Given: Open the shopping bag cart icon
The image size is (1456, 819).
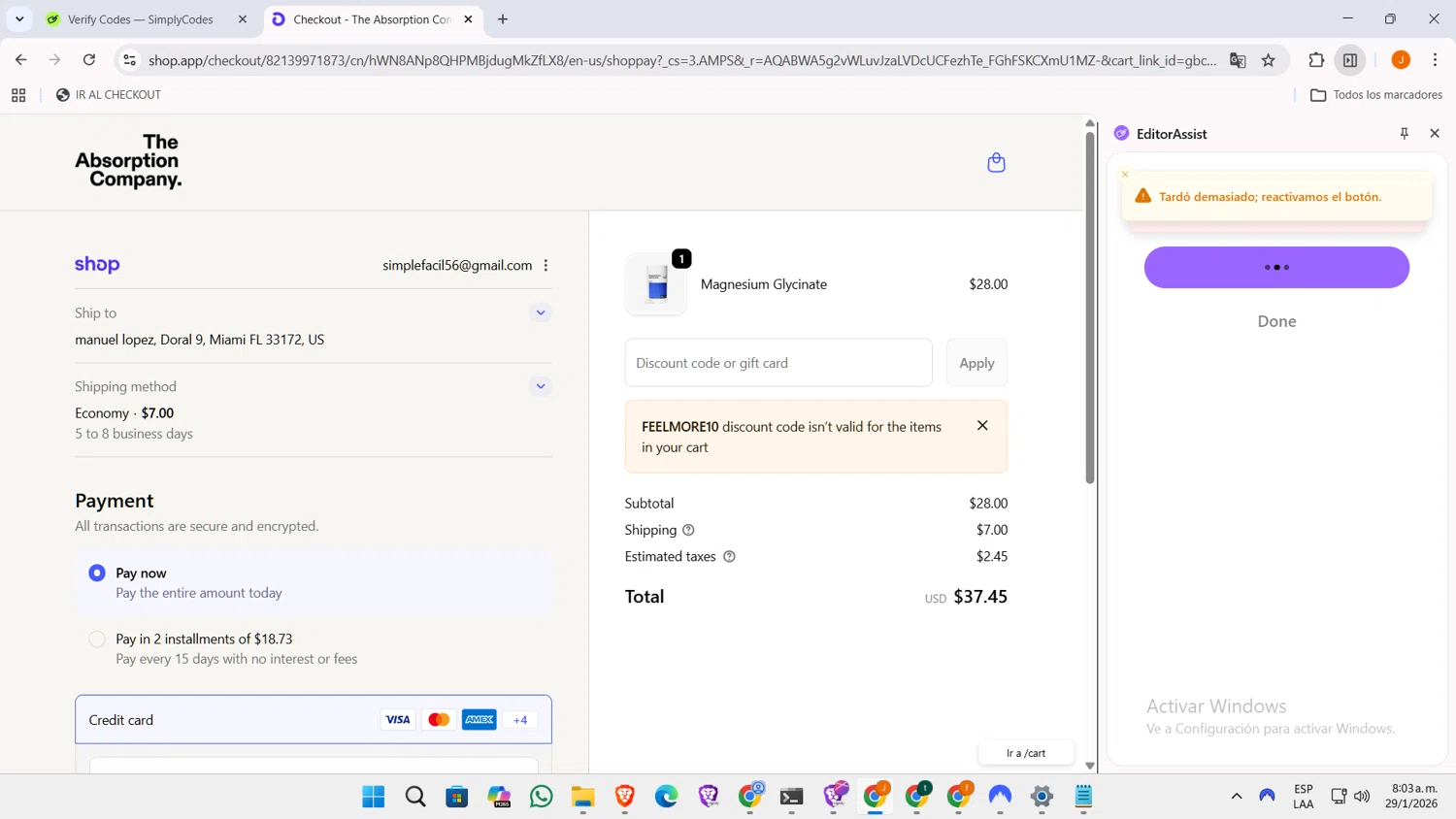Looking at the screenshot, I should [x=996, y=162].
